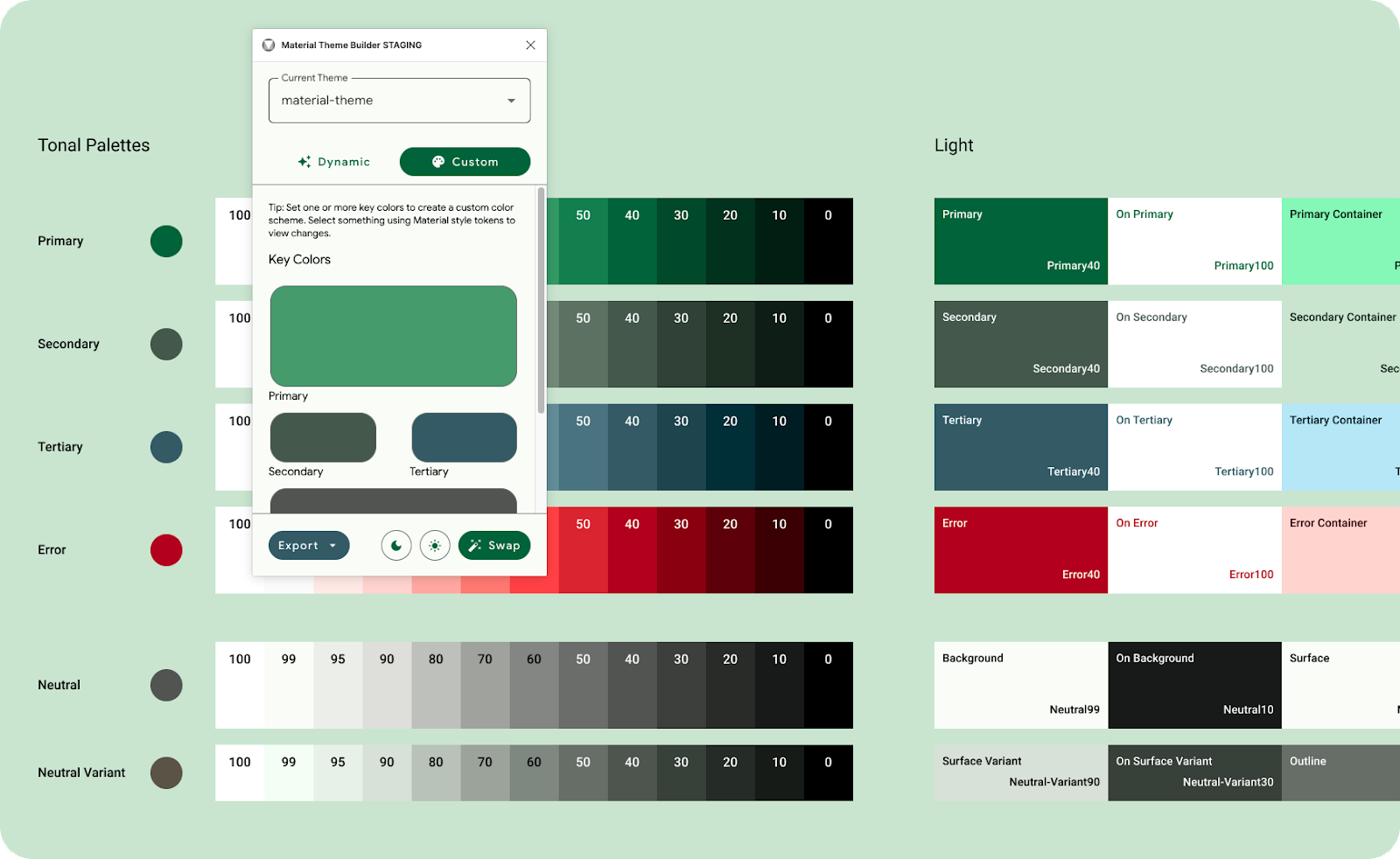Viewport: 1400px width, 859px height.
Task: Open Export options with its dropdown arrow
Action: point(334,545)
